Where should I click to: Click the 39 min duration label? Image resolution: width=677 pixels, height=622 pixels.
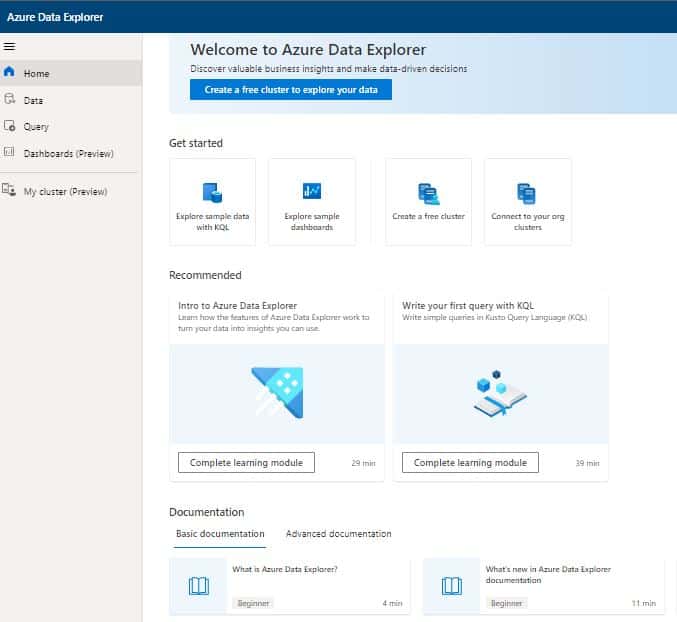click(x=587, y=463)
